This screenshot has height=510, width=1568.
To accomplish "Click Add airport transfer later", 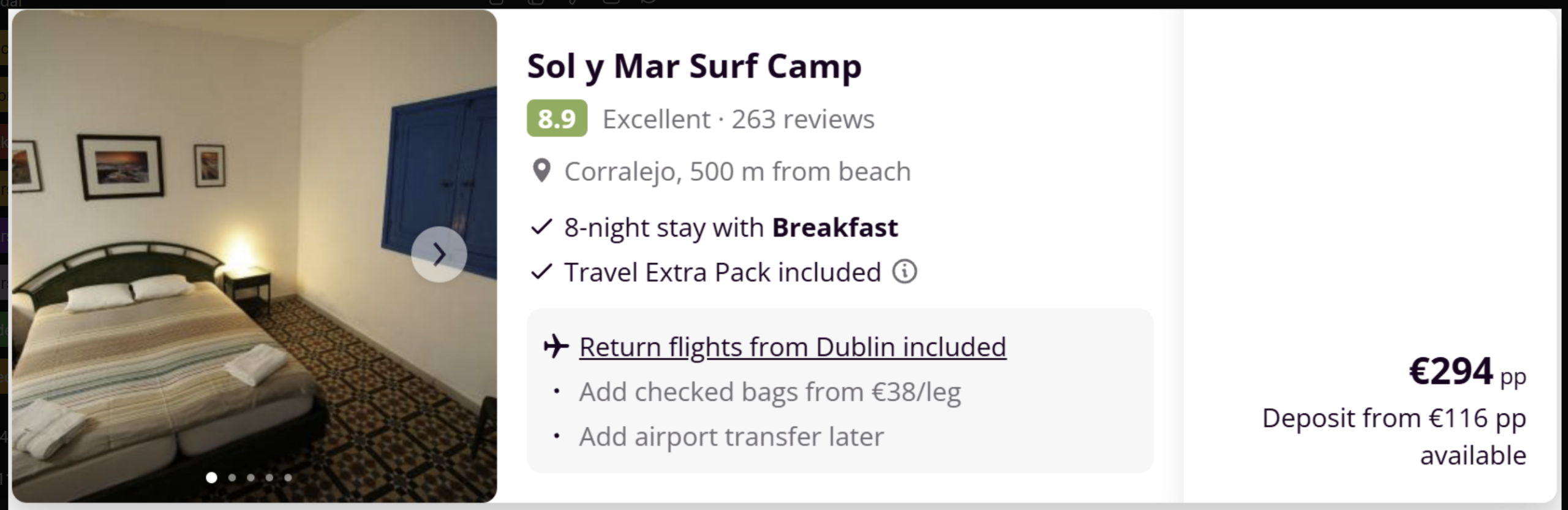I will [x=731, y=436].
